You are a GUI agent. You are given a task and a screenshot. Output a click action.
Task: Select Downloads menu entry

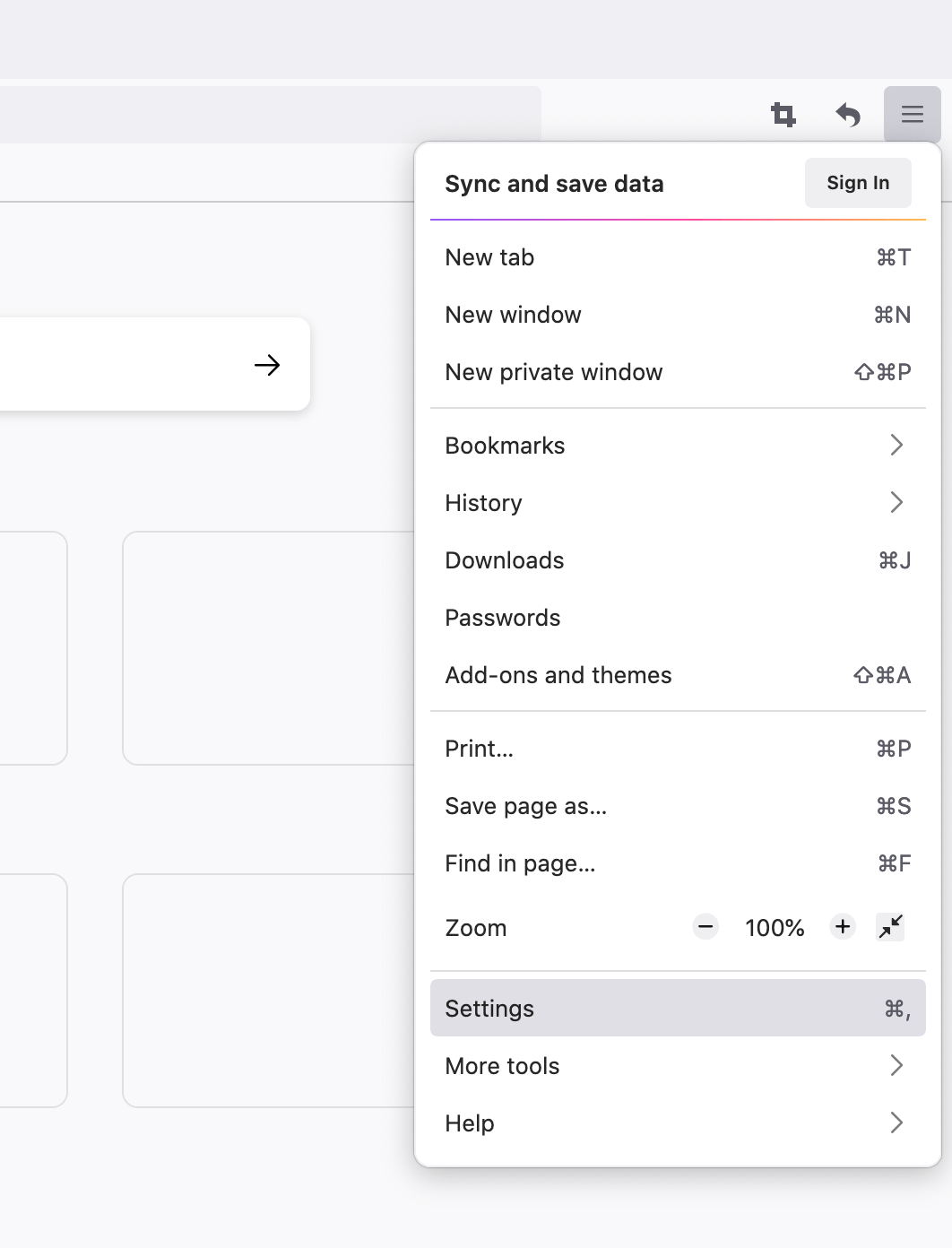point(678,560)
